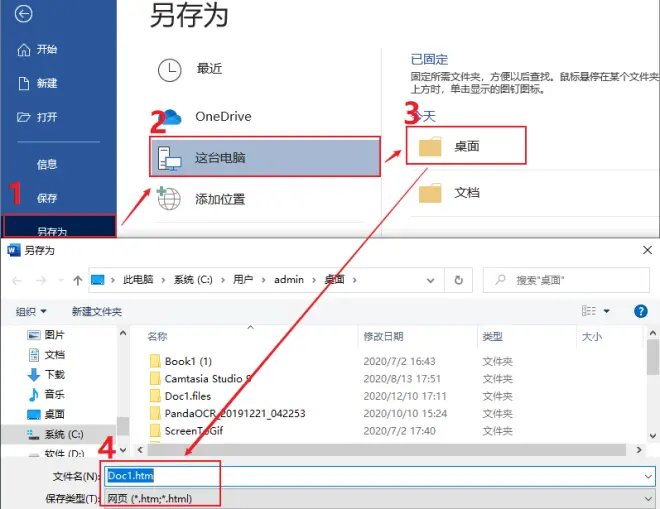Viewport: 660px width, 509px height.
Task: Select the ScreenToGif folder
Action: coord(186,431)
